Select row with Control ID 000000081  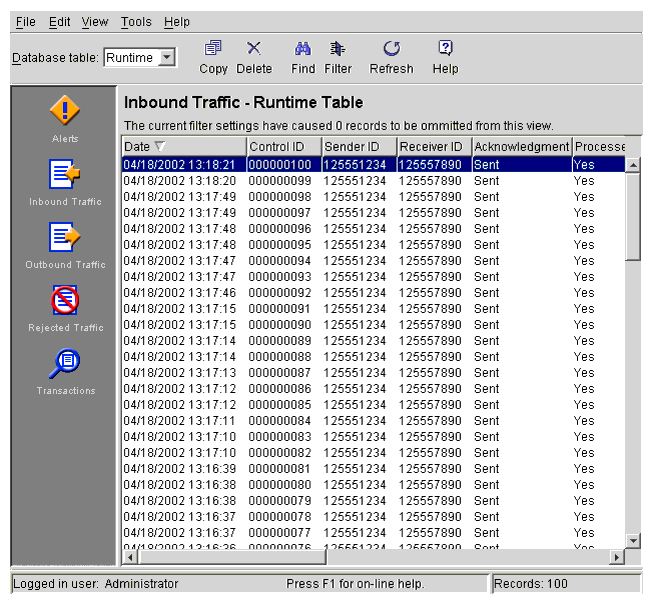[374, 469]
